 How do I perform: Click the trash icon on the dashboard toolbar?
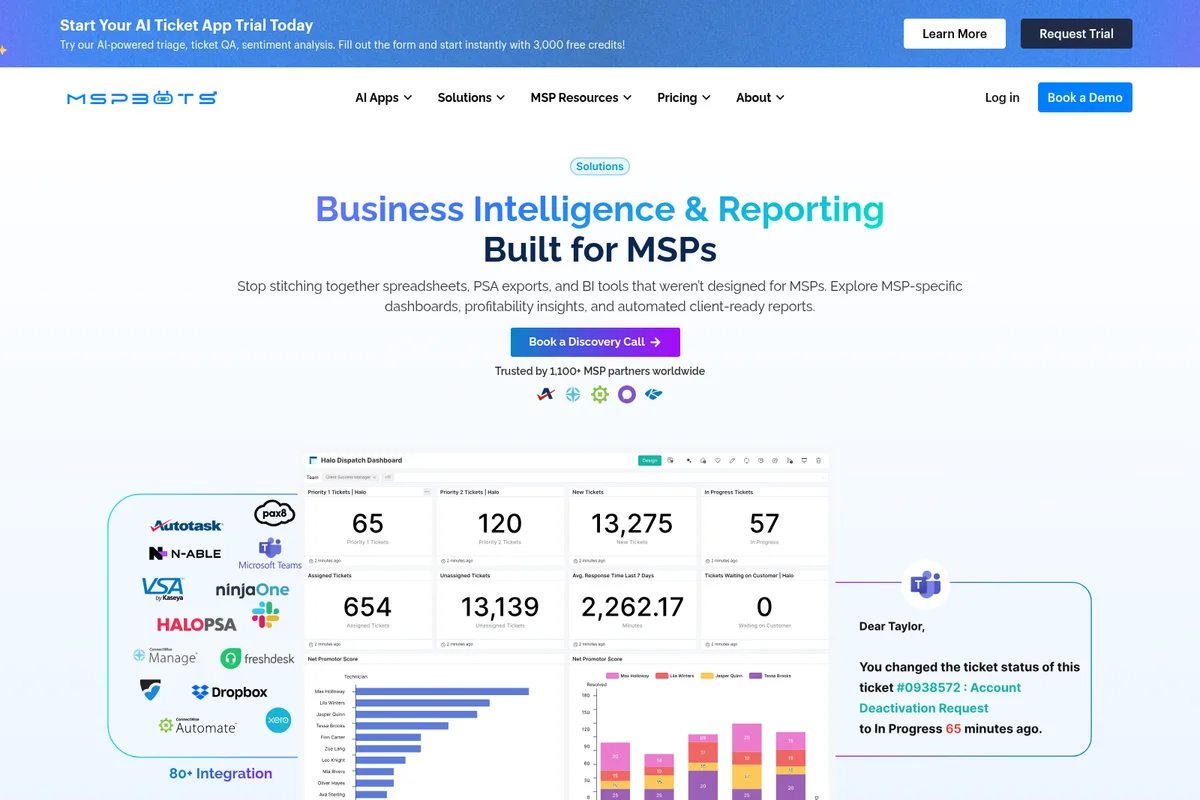pyautogui.click(x=819, y=461)
